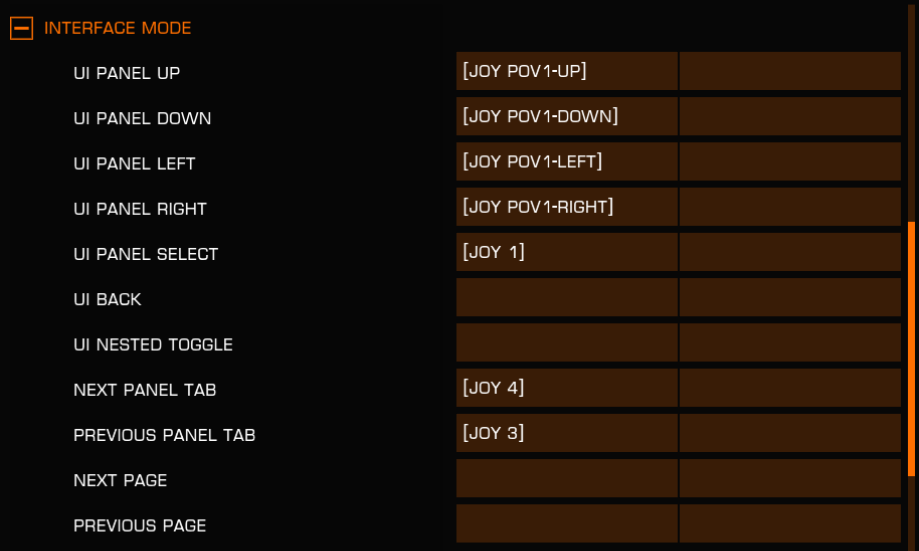Assign primary binding for UI Nested Toggle
This screenshot has width=919, height=551.
(x=567, y=342)
